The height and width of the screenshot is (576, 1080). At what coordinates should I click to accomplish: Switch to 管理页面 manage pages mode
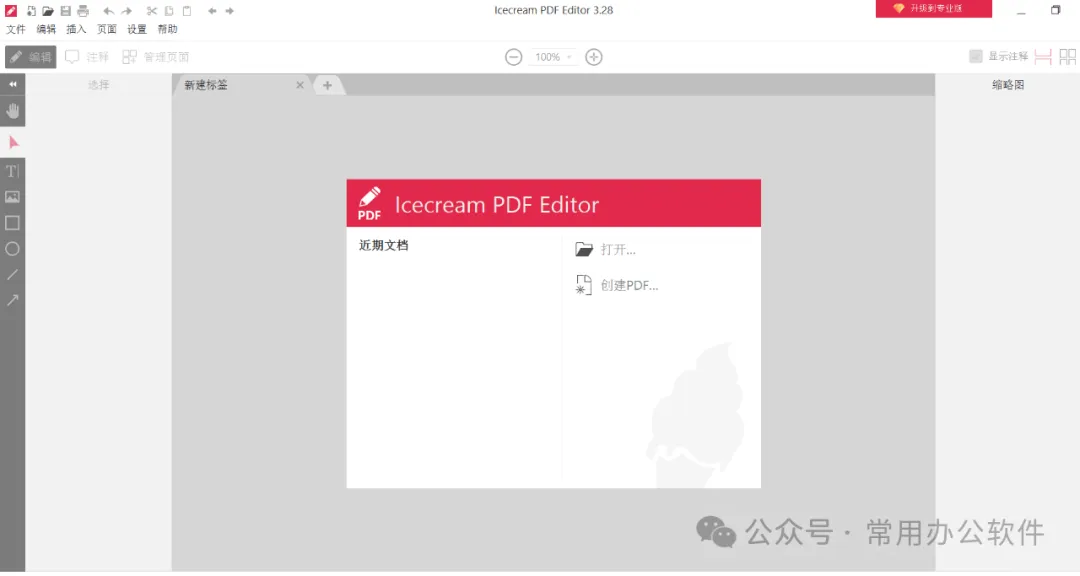[156, 57]
